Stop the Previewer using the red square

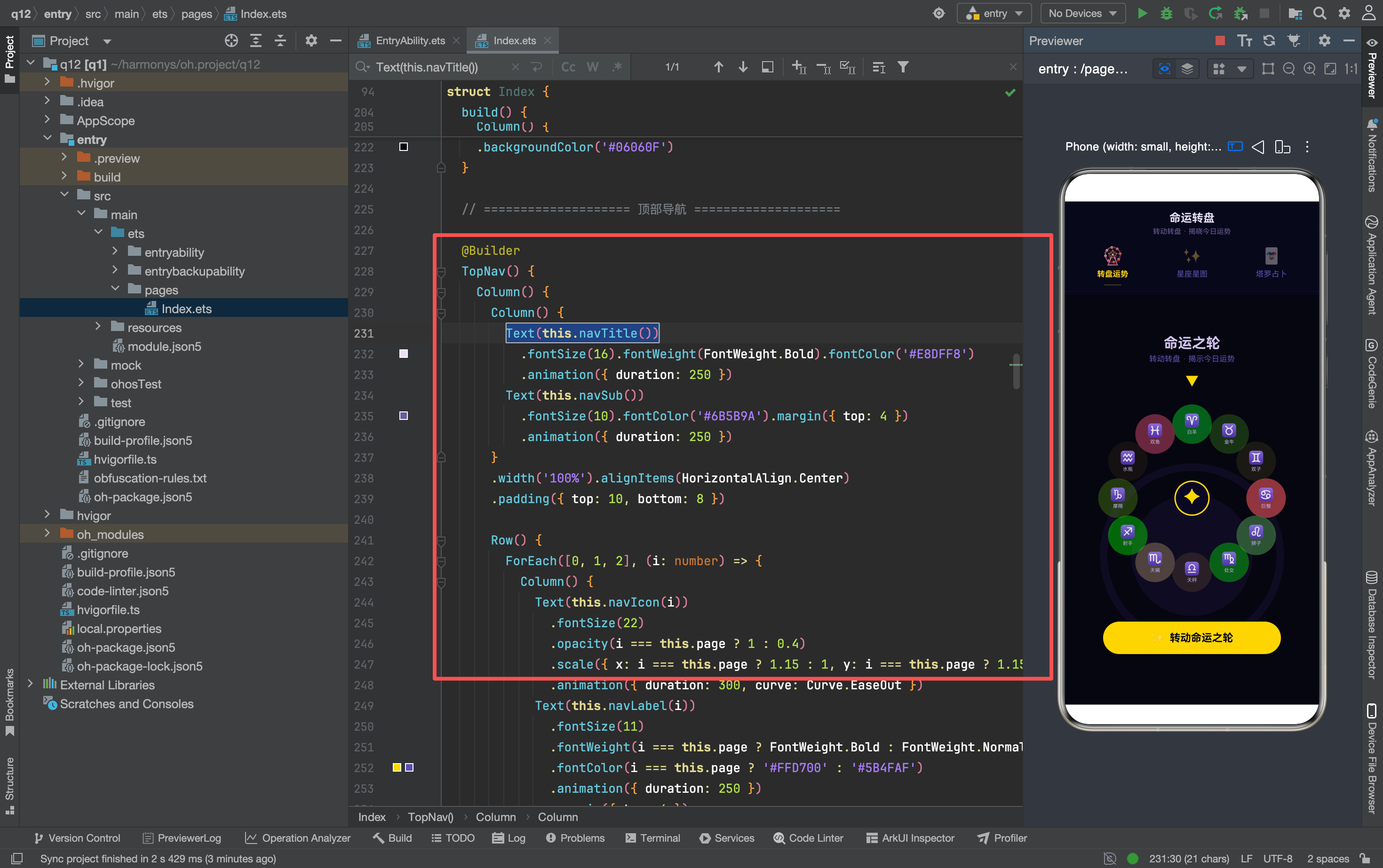click(1220, 41)
